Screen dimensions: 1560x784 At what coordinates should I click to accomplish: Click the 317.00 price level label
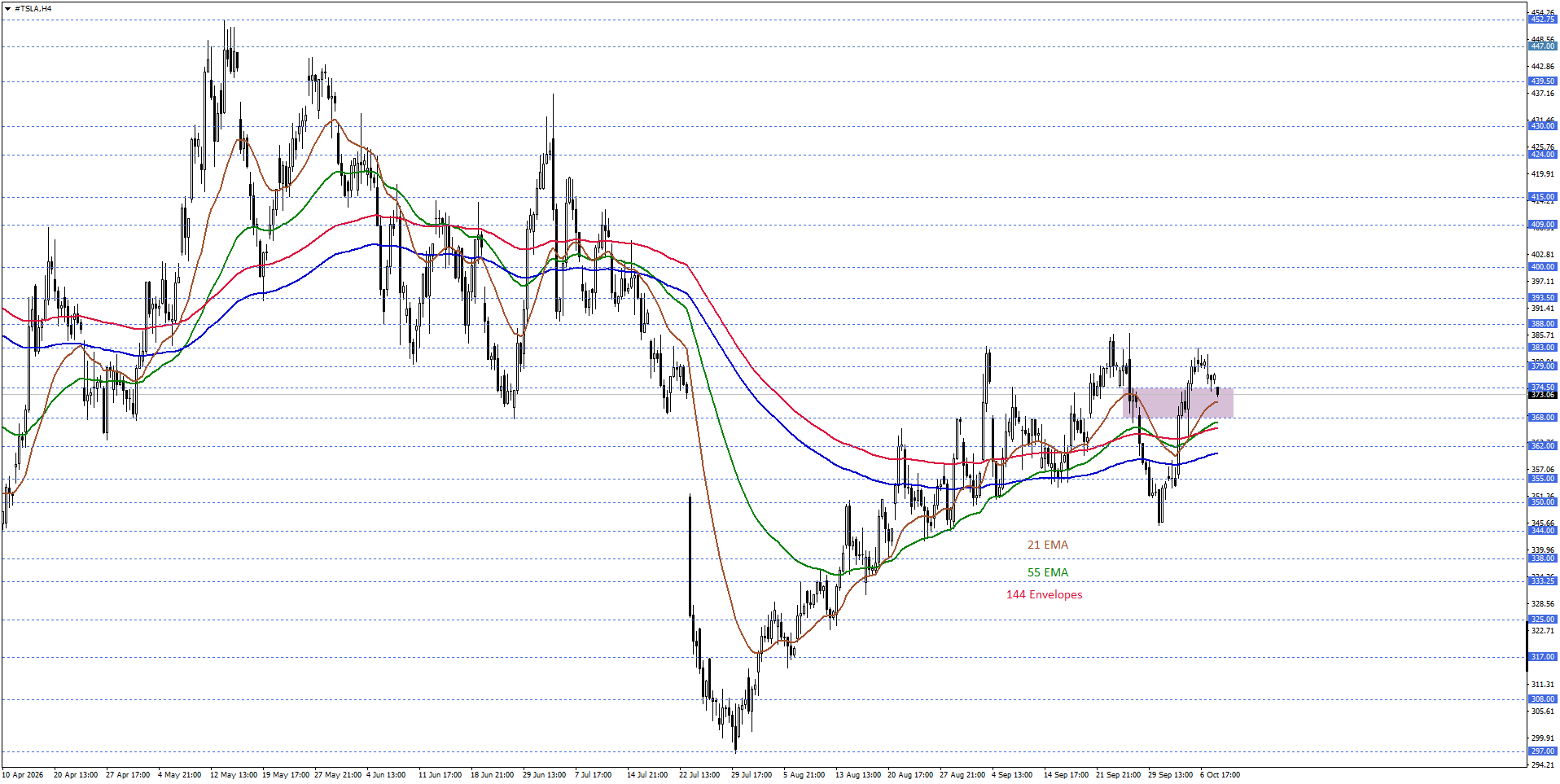click(x=1543, y=657)
